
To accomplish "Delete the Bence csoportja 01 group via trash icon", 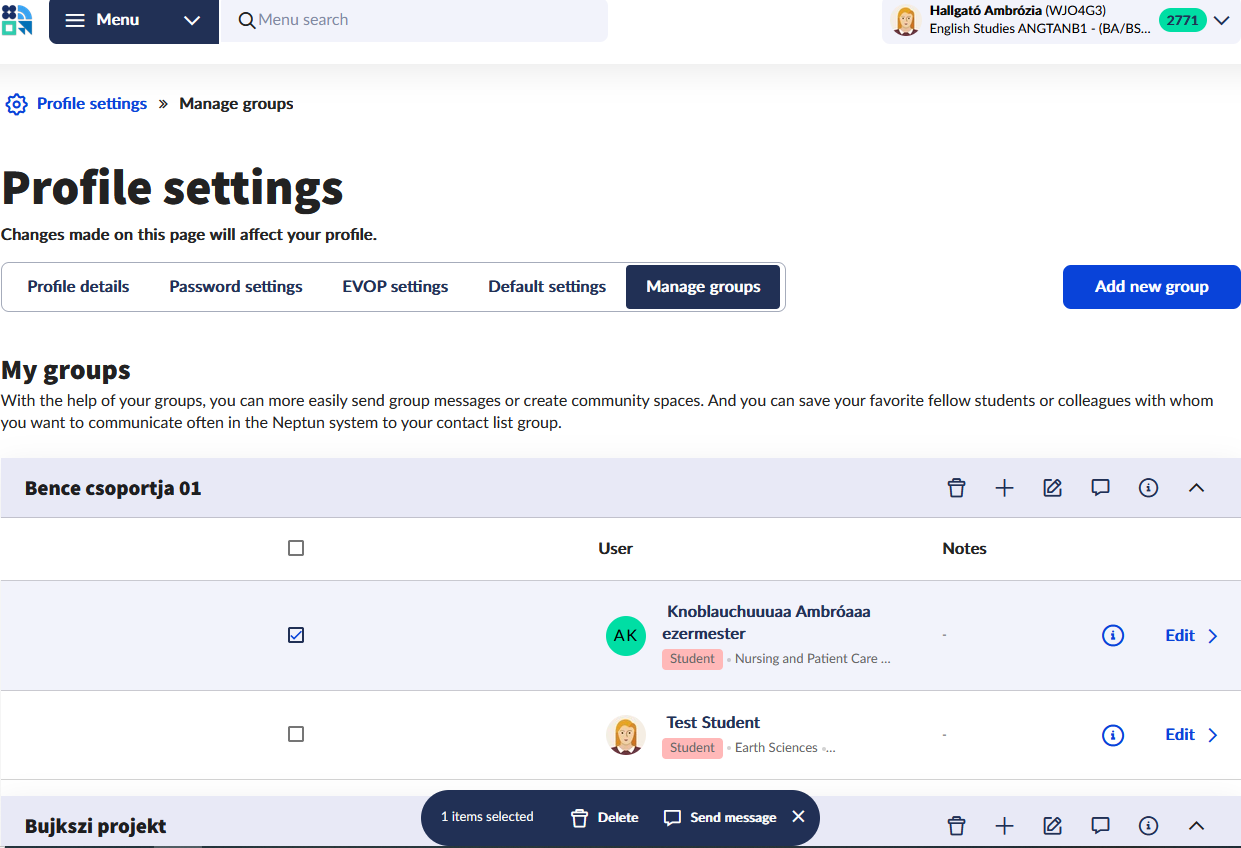I will [956, 488].
